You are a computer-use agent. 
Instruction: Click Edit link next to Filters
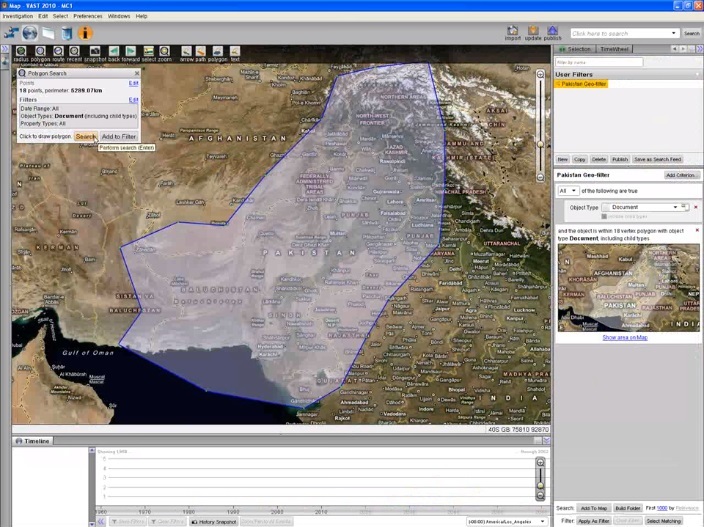click(x=133, y=100)
